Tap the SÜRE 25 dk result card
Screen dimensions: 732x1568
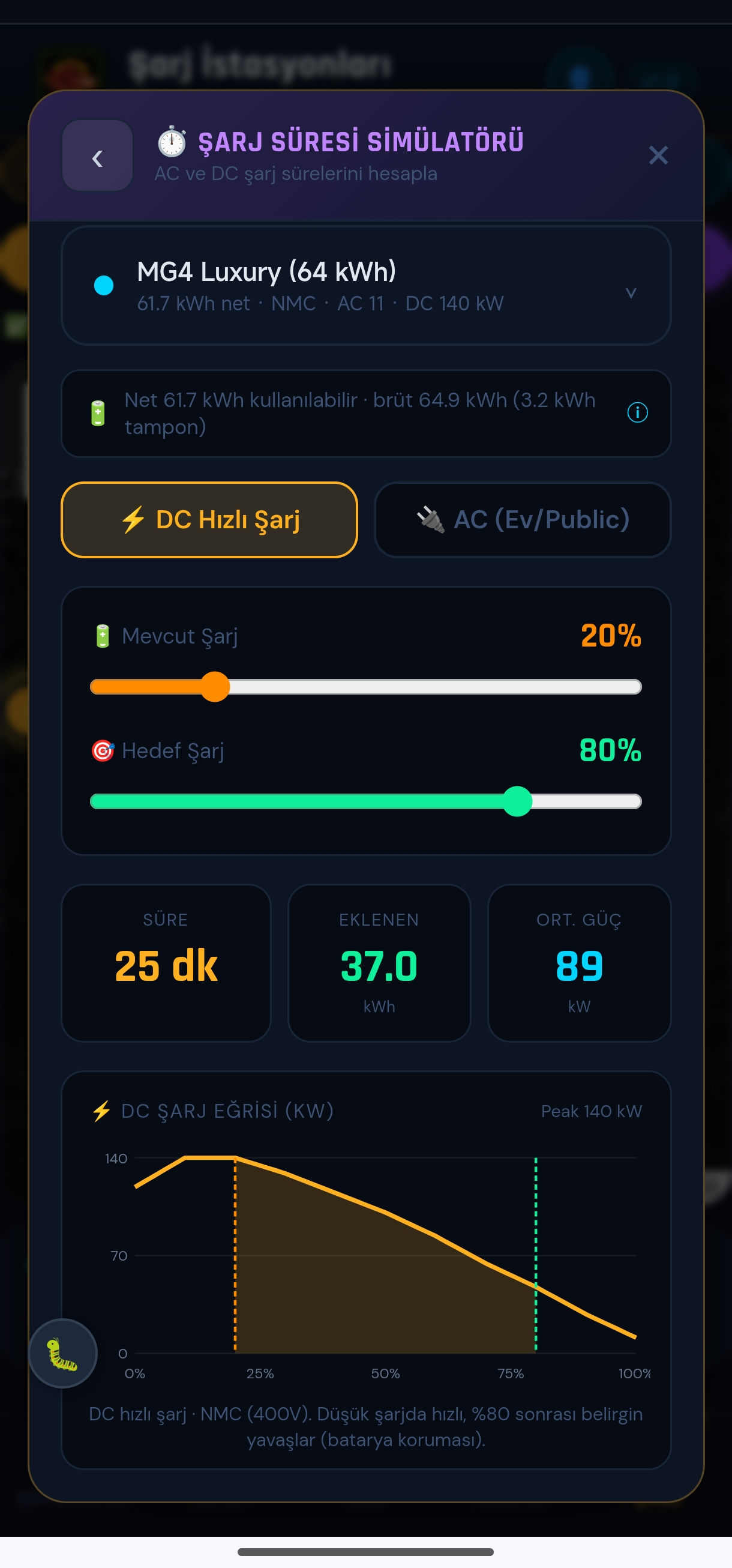pyautogui.click(x=166, y=963)
